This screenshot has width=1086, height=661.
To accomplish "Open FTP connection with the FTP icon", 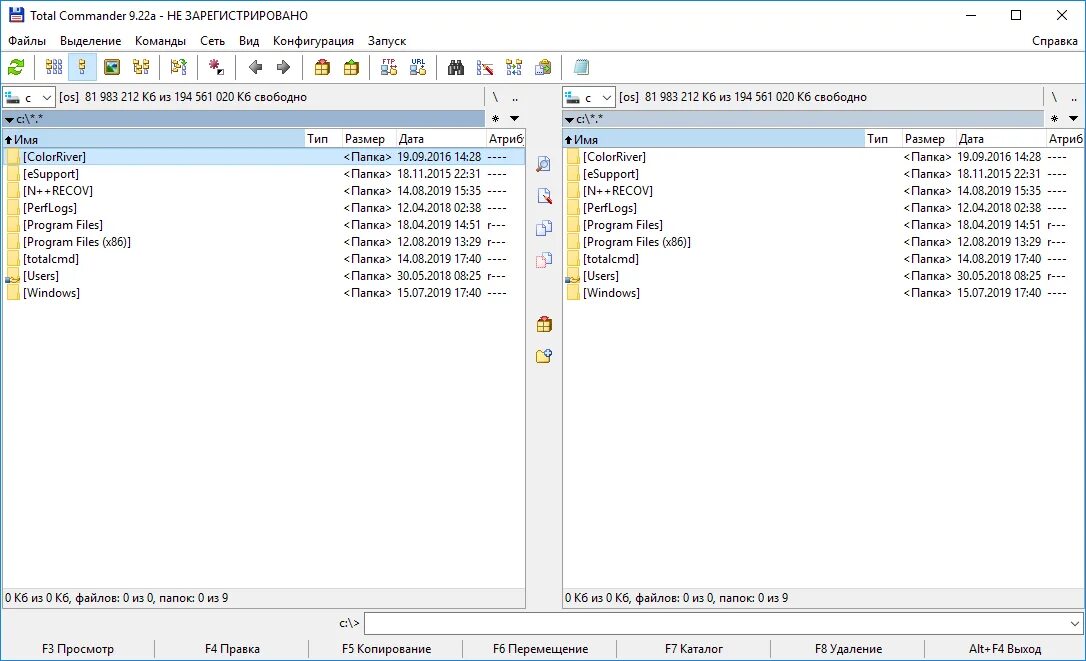I will (389, 67).
